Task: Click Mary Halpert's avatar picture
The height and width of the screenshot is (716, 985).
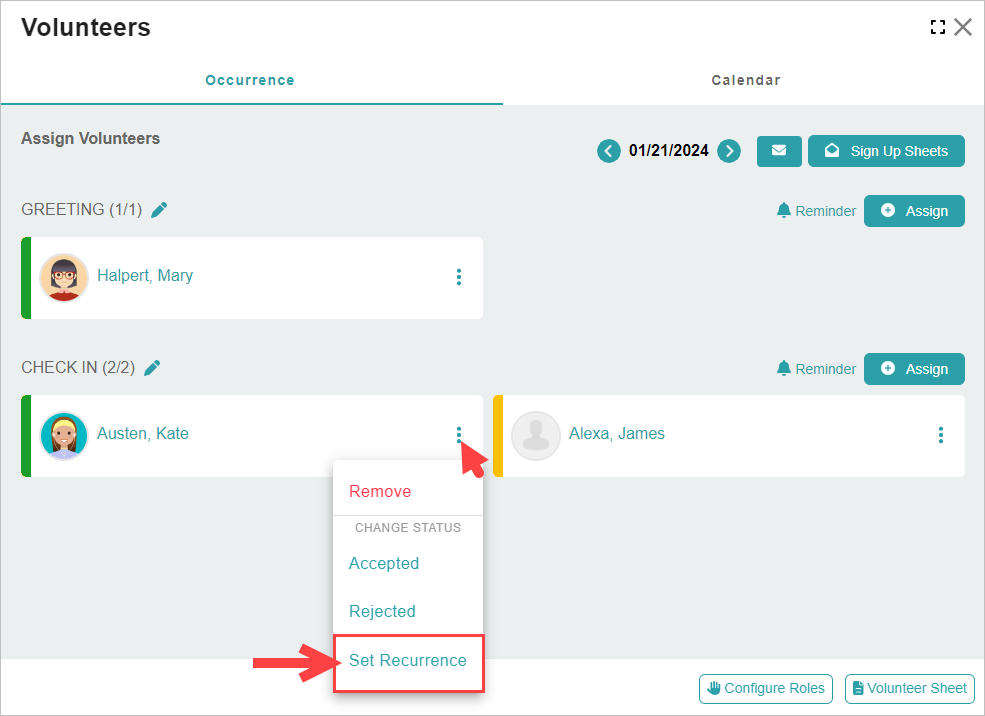Action: click(64, 277)
